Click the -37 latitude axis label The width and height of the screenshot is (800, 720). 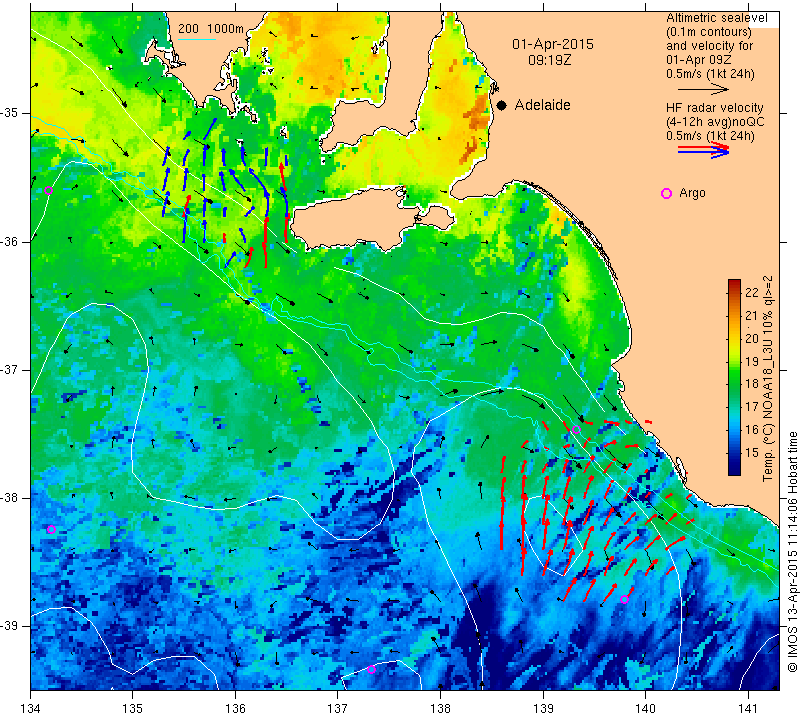click(10, 369)
